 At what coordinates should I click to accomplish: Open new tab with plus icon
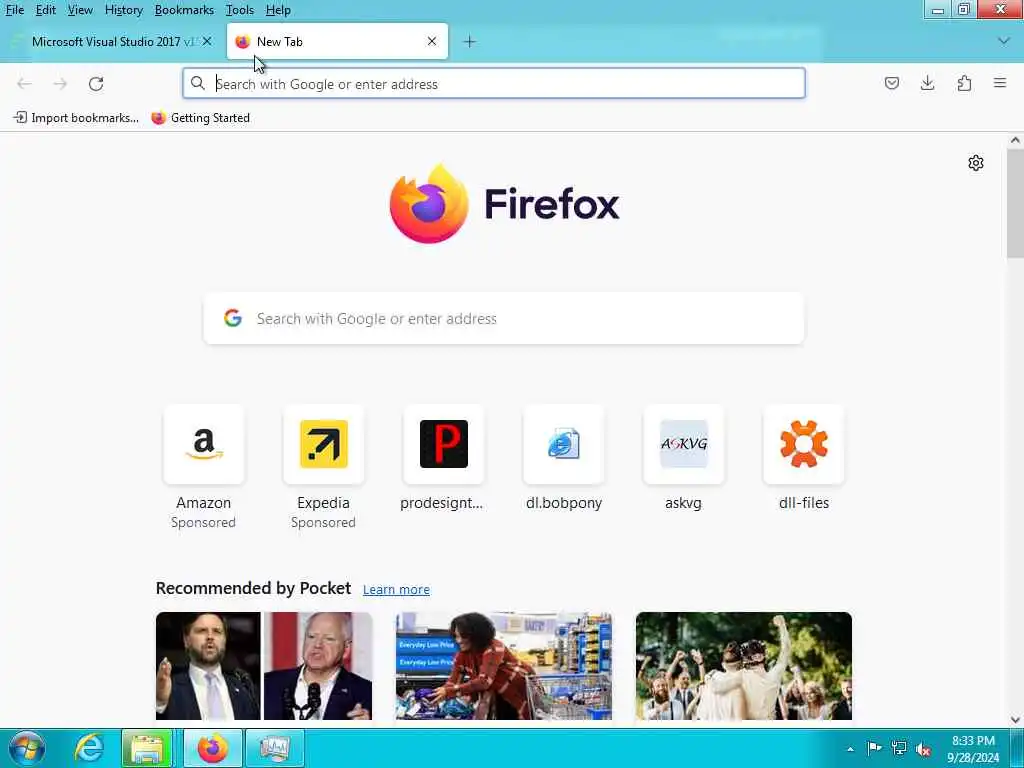pos(469,42)
